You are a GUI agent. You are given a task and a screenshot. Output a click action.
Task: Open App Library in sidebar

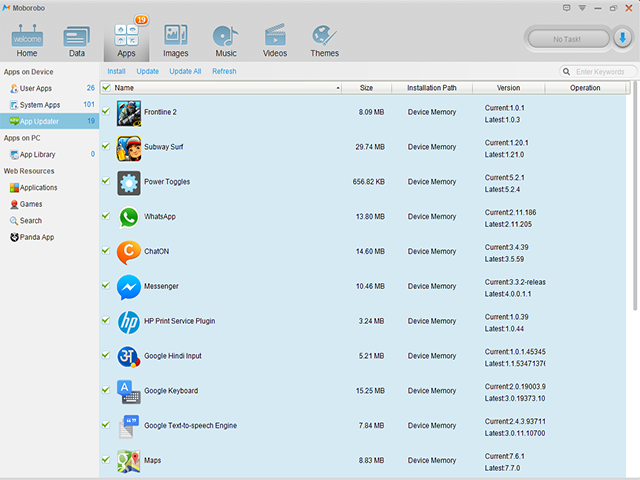coord(49,154)
